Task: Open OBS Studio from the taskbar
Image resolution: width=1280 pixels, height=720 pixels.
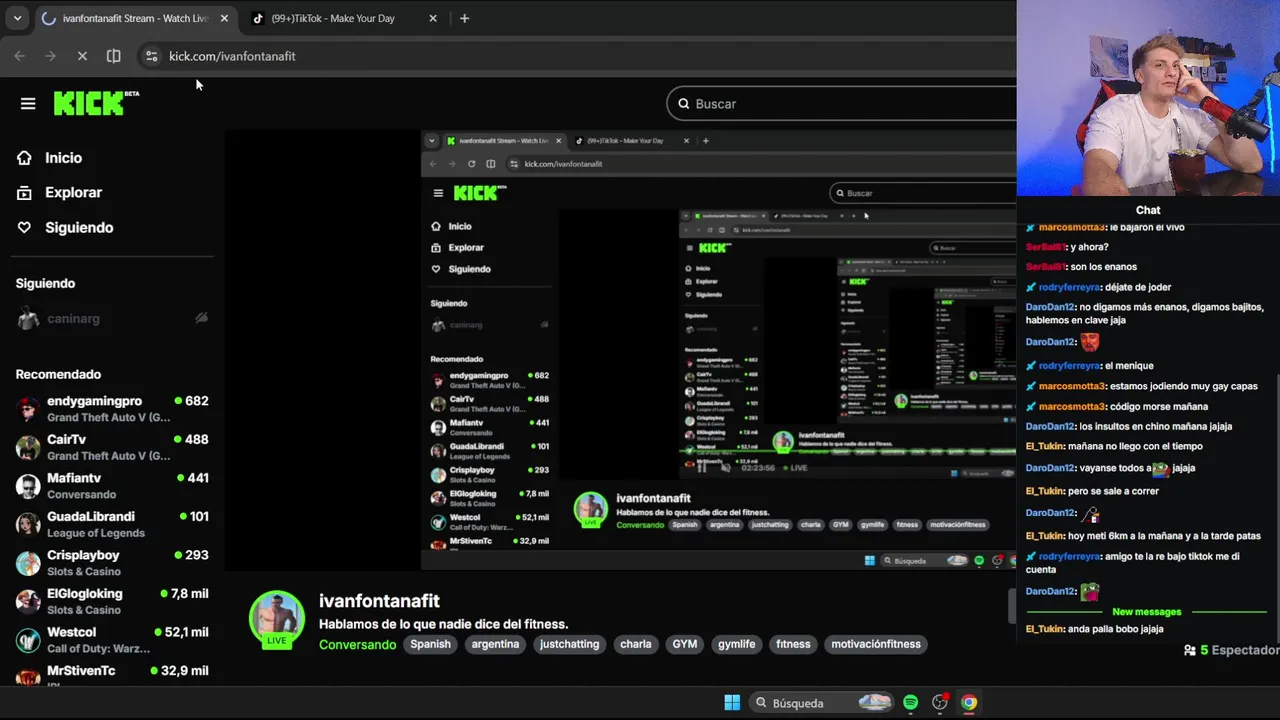Action: (940, 702)
